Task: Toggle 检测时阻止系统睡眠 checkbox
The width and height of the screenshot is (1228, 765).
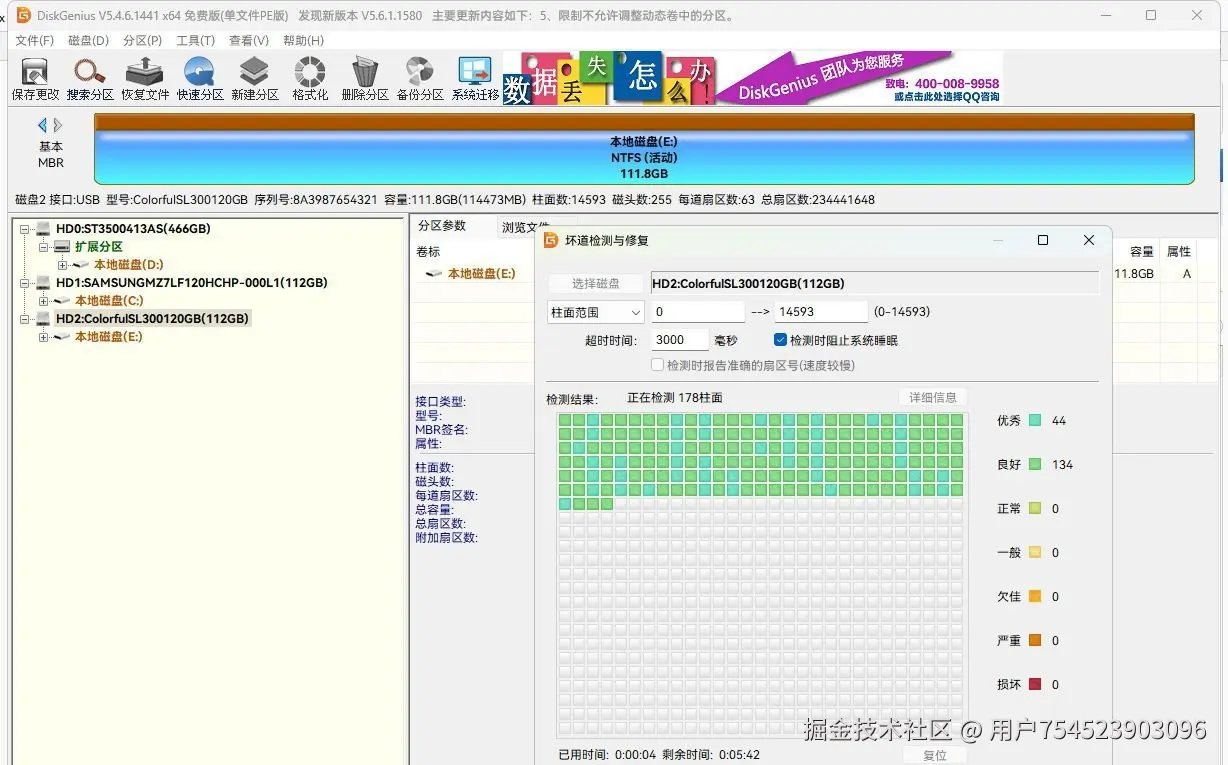Action: click(x=781, y=340)
